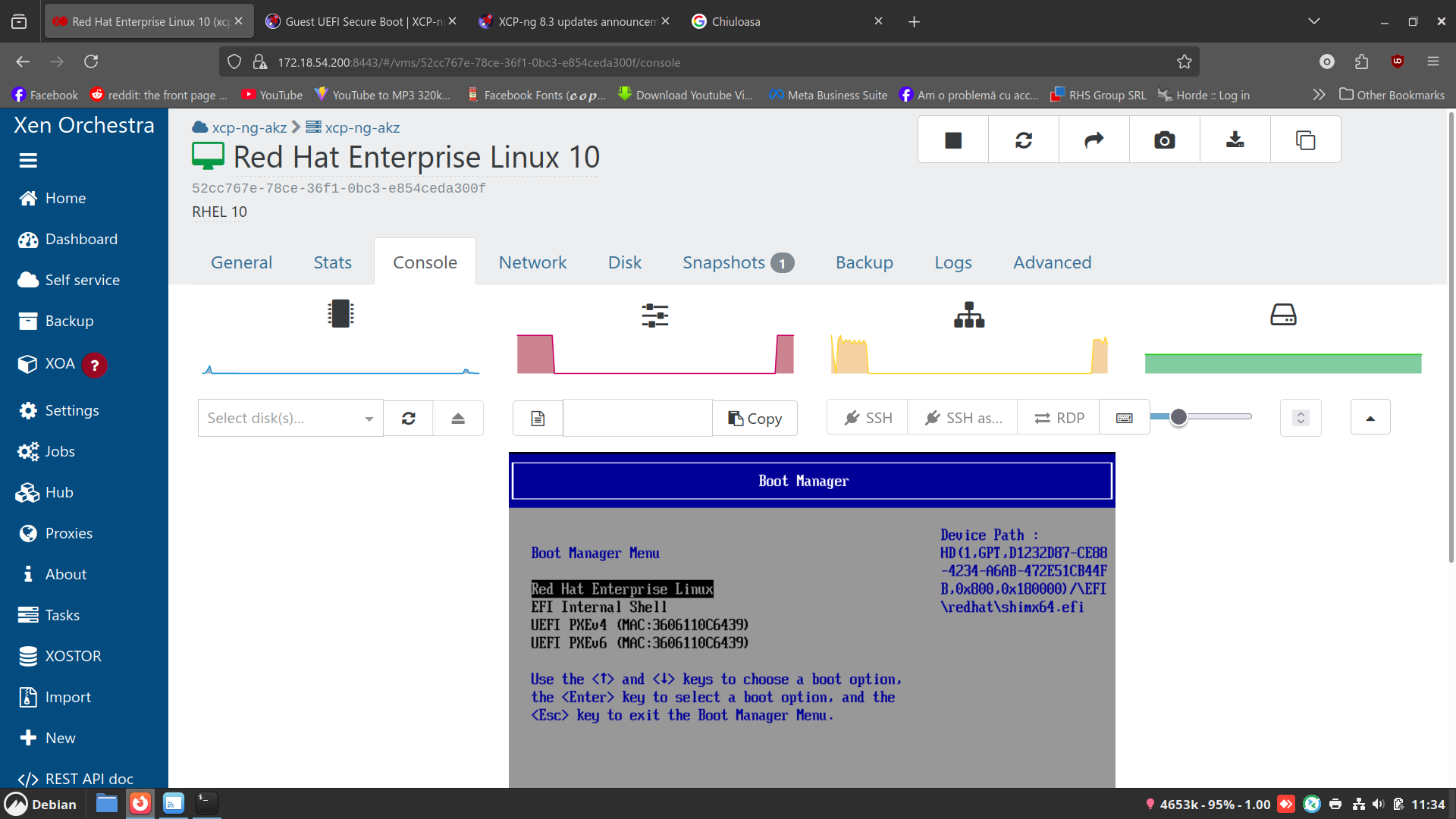Force shutdown the VM with the stop icon
The height and width of the screenshot is (819, 1456).
click(952, 140)
